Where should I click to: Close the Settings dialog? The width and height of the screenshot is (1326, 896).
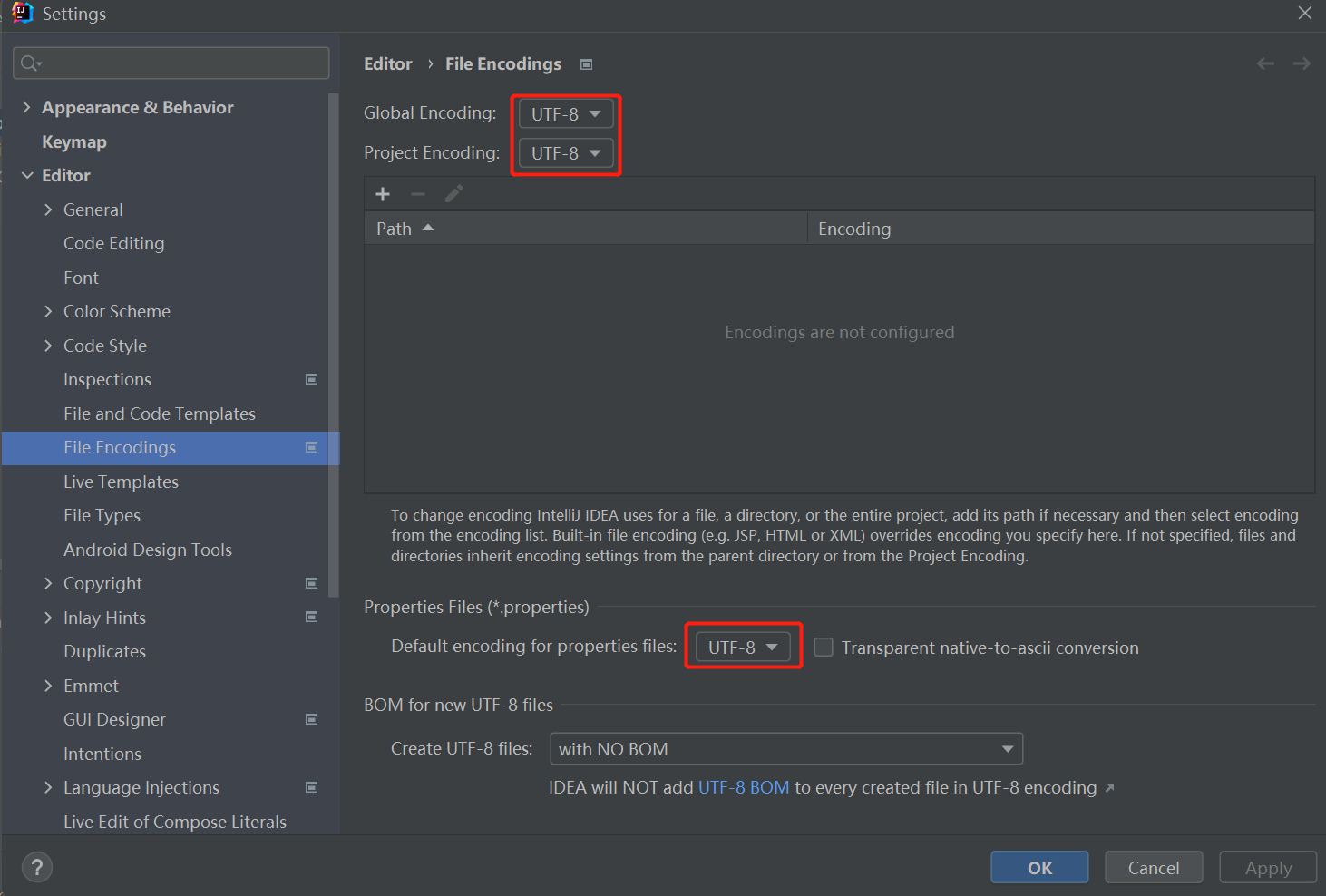point(1304,13)
